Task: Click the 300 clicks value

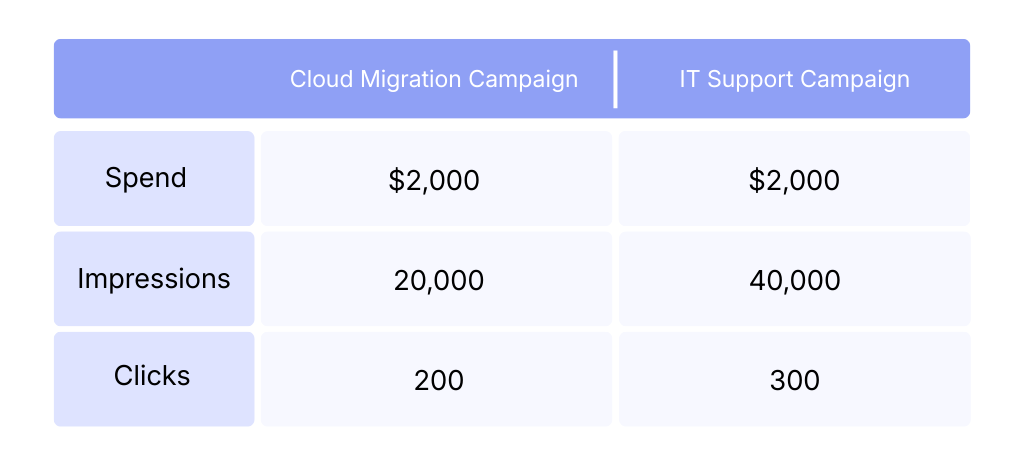Action: [x=794, y=380]
